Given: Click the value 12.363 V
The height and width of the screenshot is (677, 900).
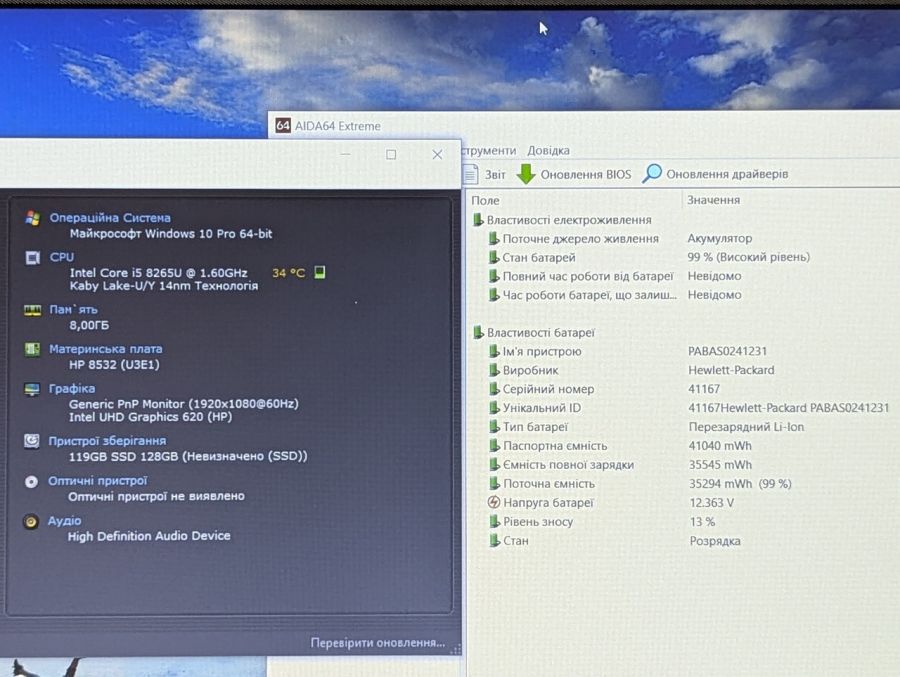Looking at the screenshot, I should tap(712, 502).
